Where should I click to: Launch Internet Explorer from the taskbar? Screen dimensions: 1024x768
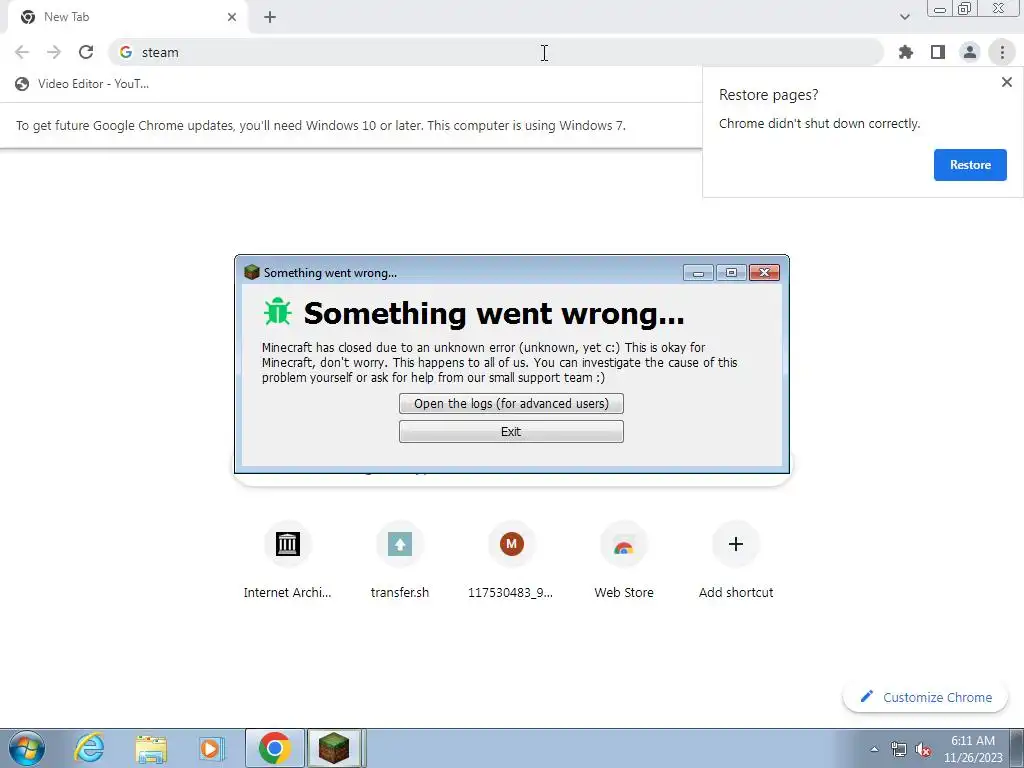pyautogui.click(x=88, y=748)
